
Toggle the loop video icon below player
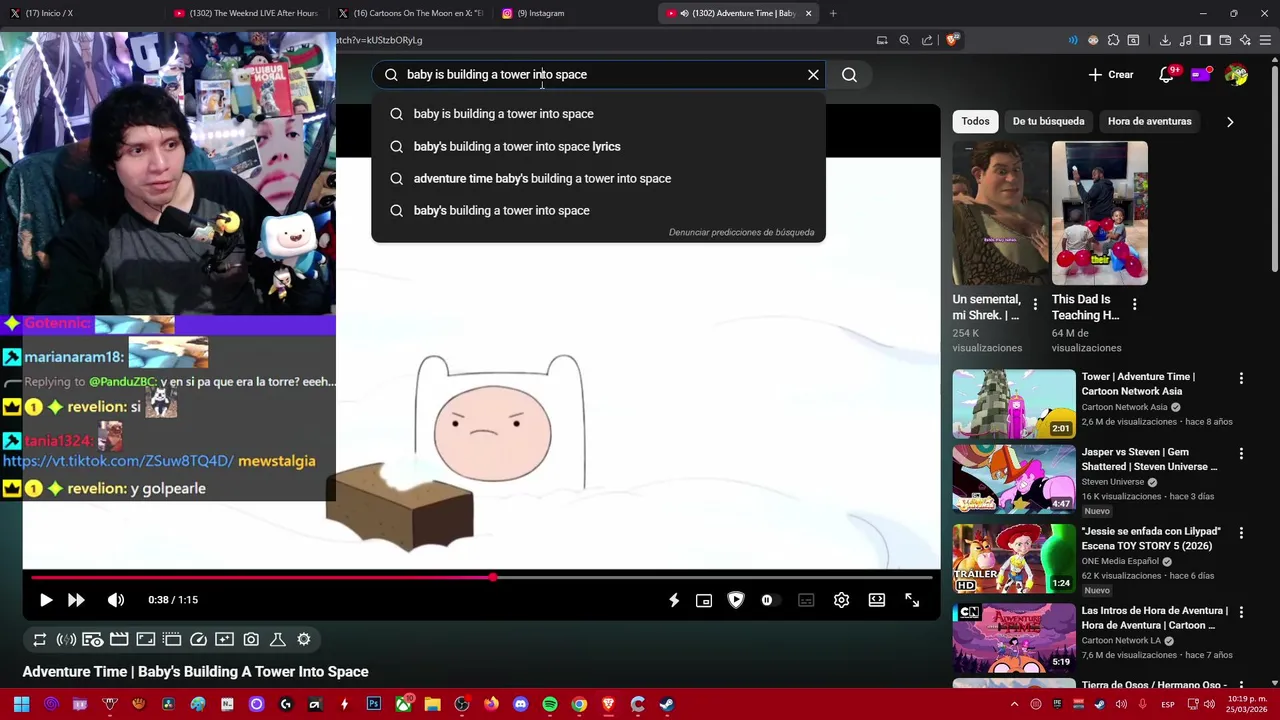[x=40, y=639]
